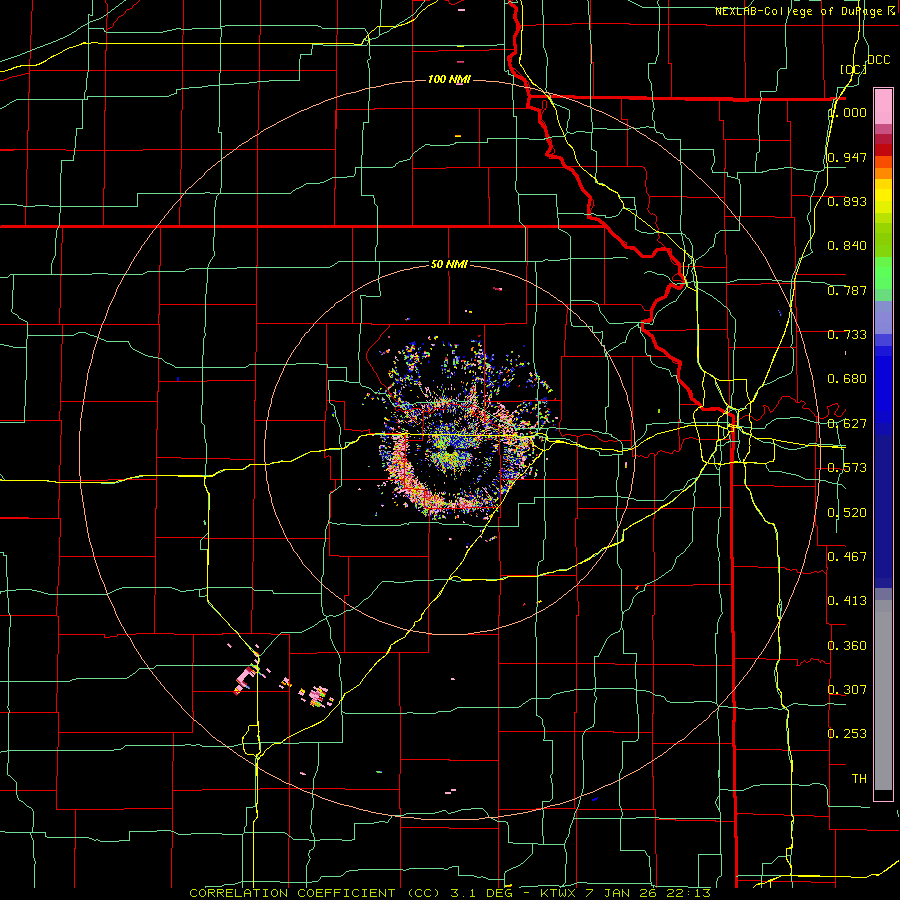900x900 pixels.
Task: Click the Correlation Coefficient product title caption
Action: point(450,893)
